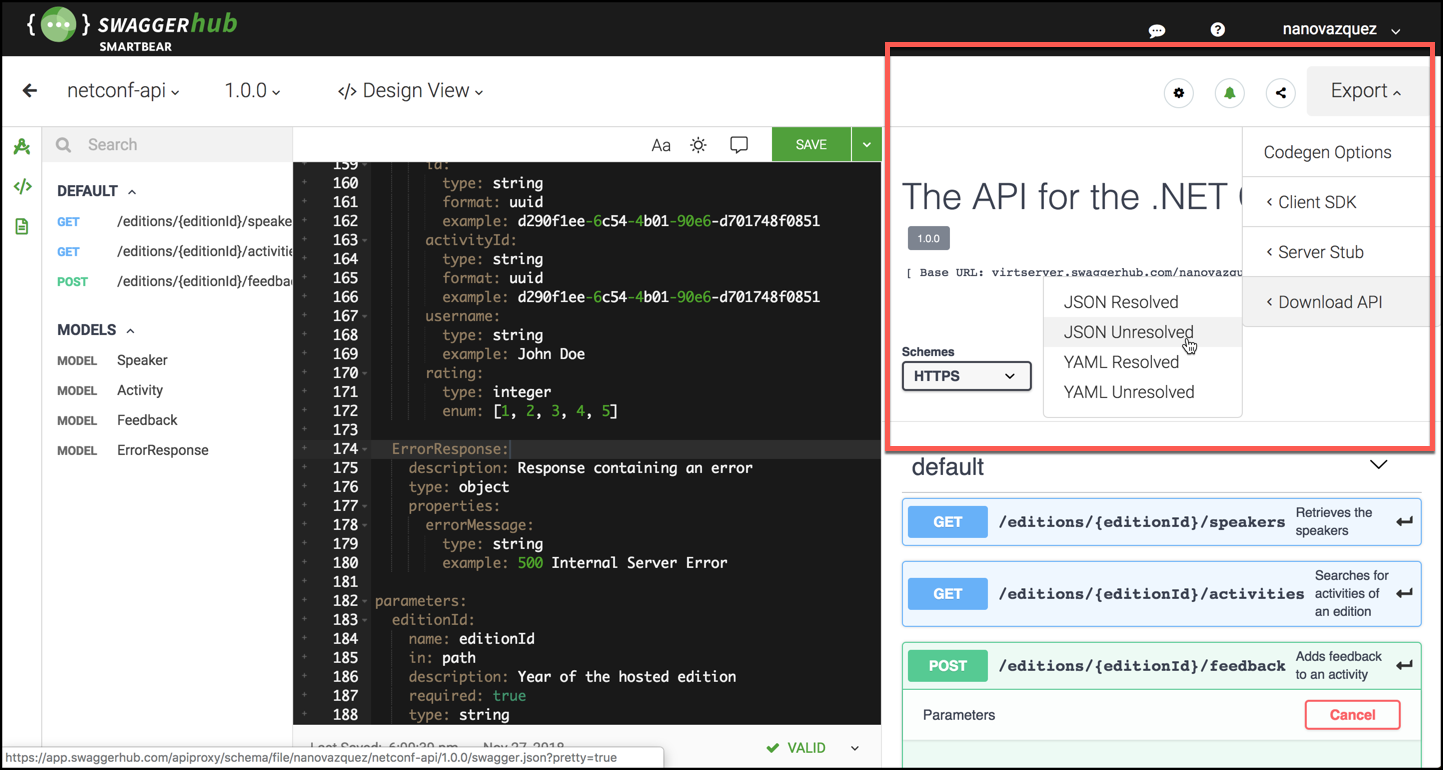Click the Parameters label in POST section

coord(959,715)
